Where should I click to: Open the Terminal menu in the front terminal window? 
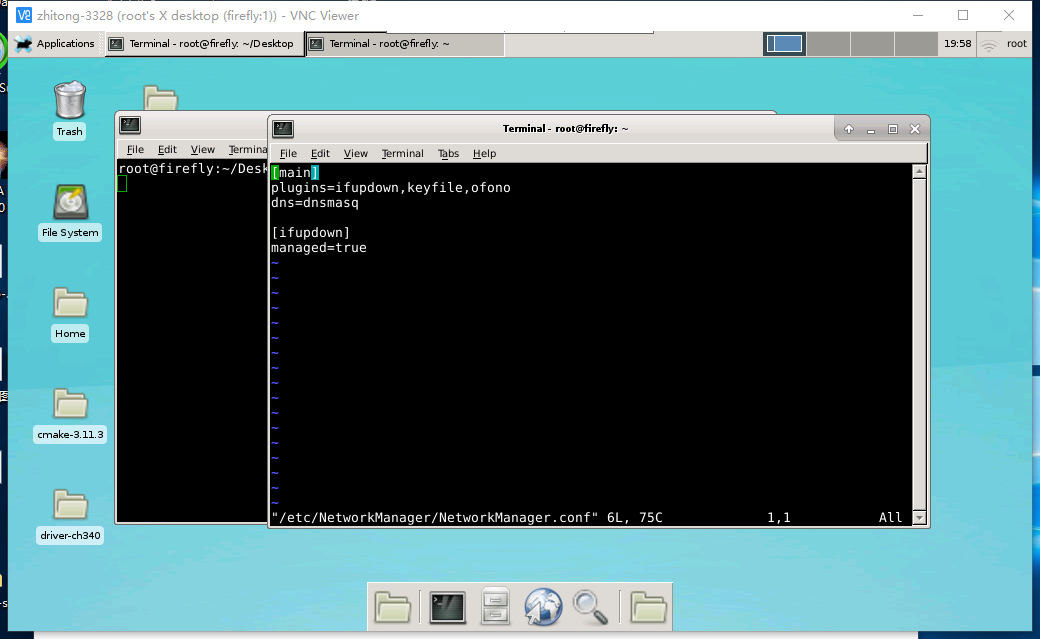pyautogui.click(x=402, y=154)
